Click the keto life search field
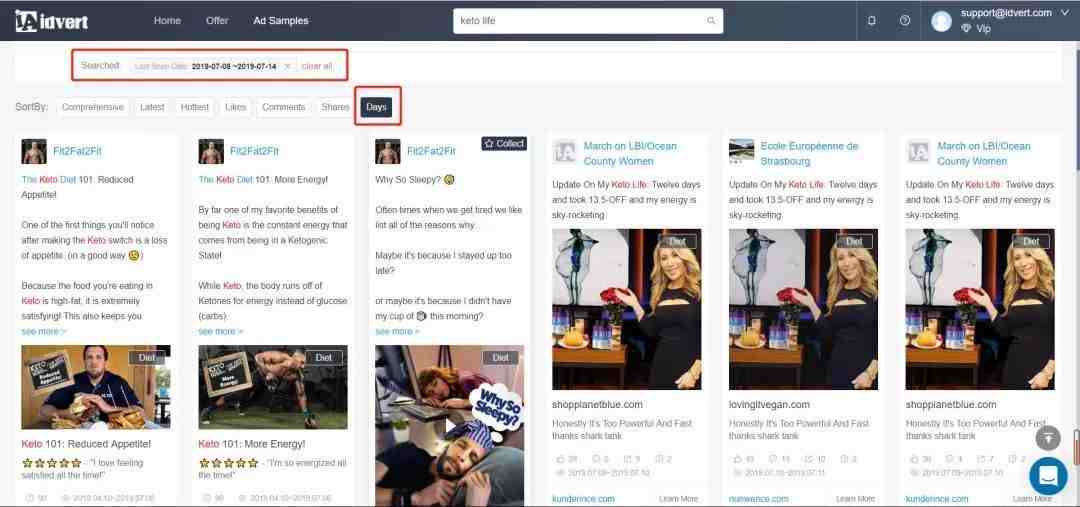Image resolution: width=1080 pixels, height=507 pixels. [x=588, y=21]
